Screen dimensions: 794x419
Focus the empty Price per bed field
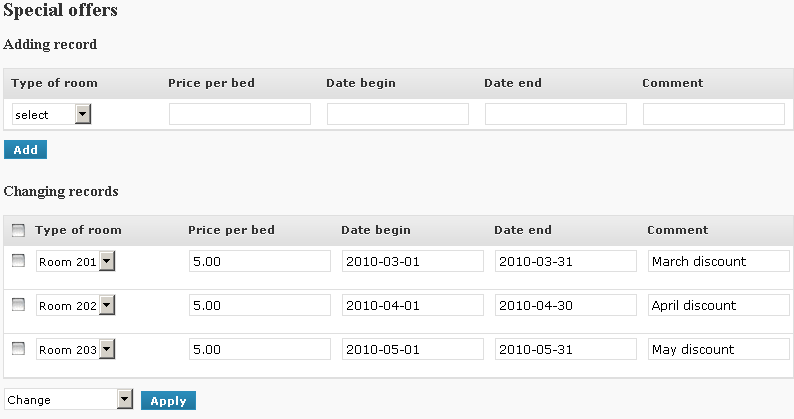(x=240, y=114)
